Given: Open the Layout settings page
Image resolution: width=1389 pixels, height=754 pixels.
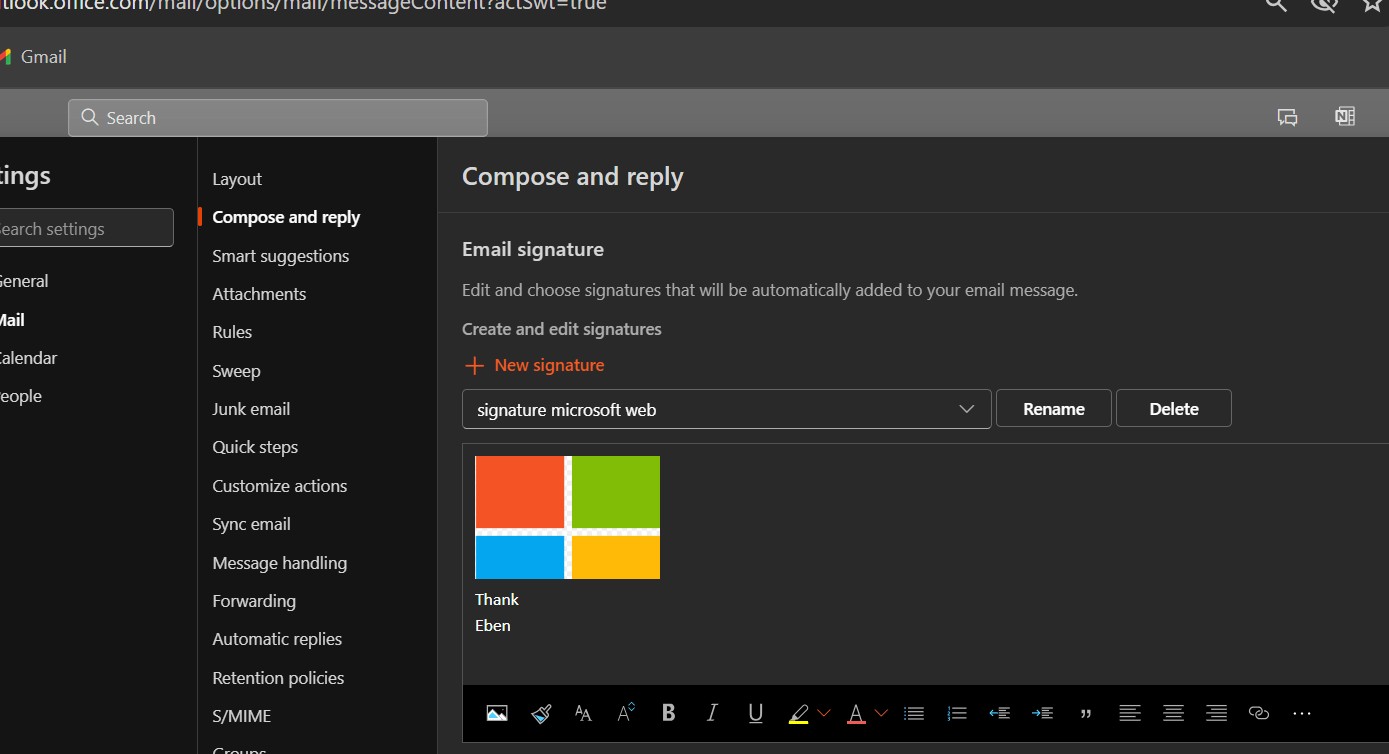Looking at the screenshot, I should tap(237, 179).
